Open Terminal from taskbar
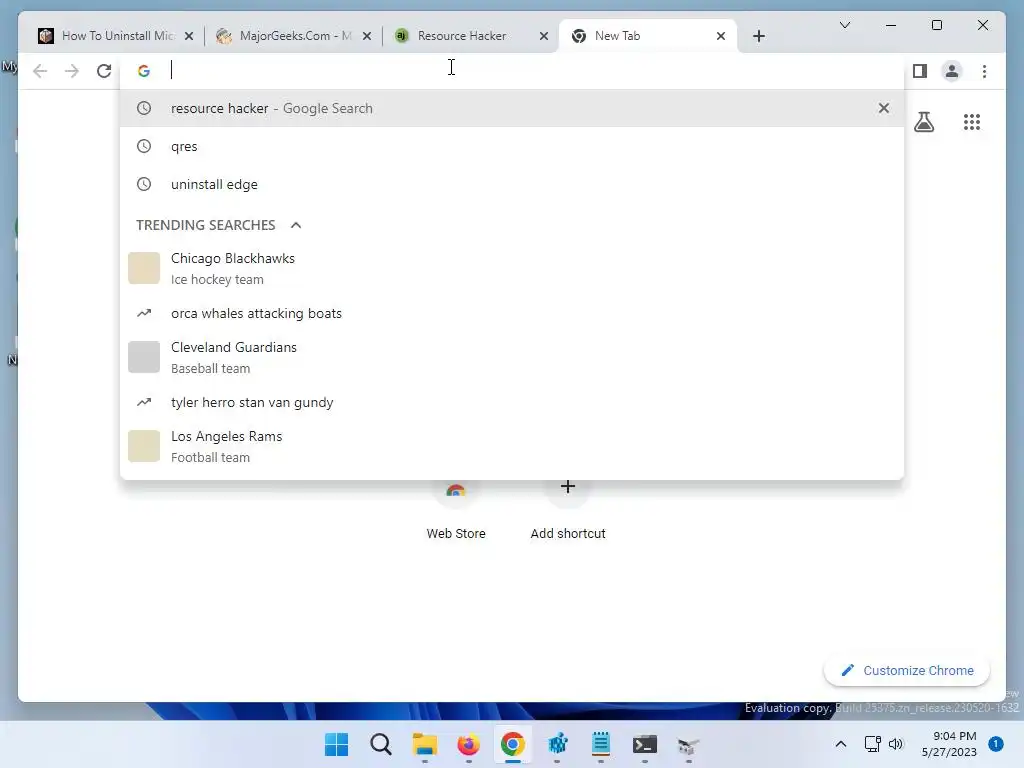1024x768 pixels. (645, 744)
